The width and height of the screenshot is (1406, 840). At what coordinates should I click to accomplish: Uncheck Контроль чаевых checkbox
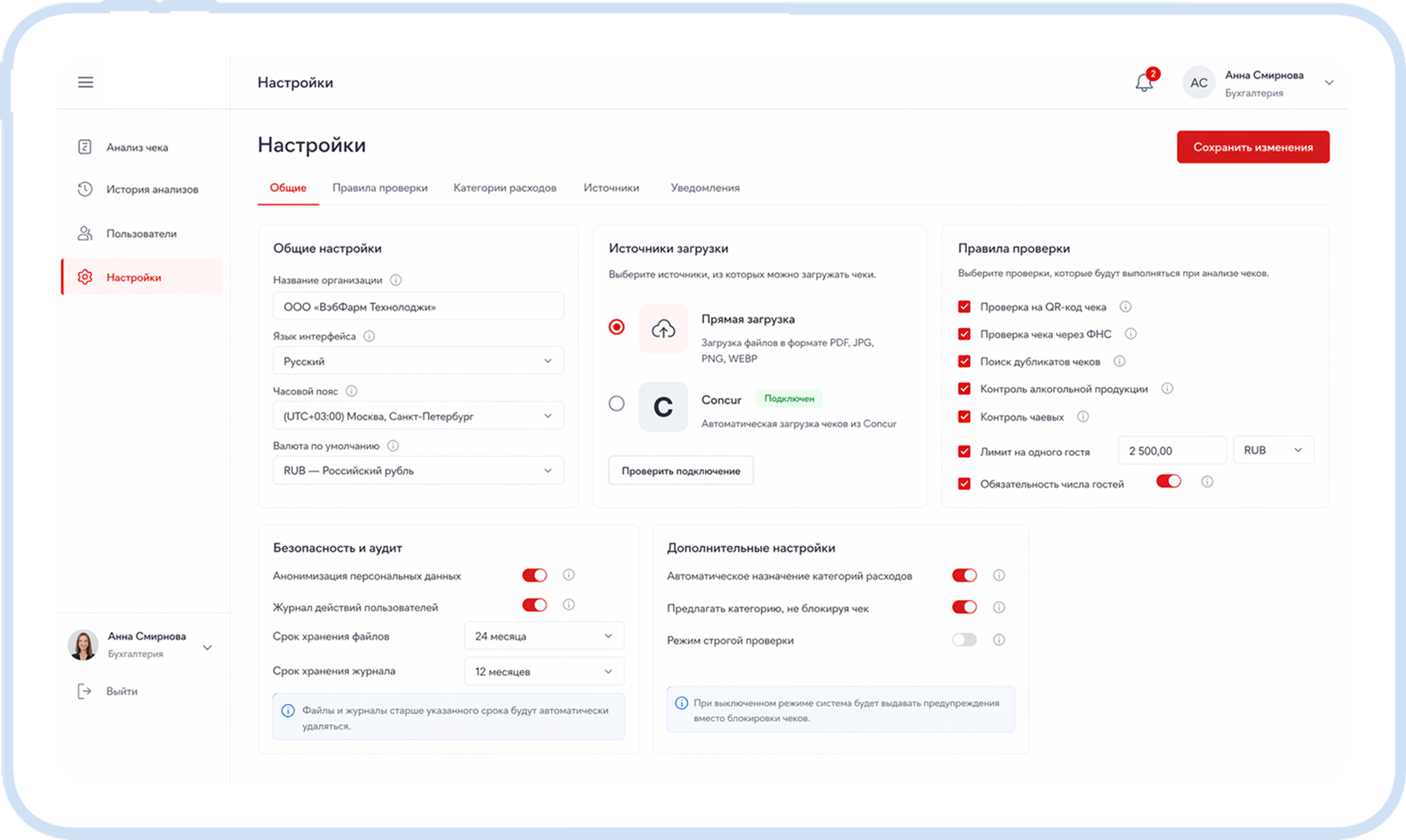coord(965,417)
